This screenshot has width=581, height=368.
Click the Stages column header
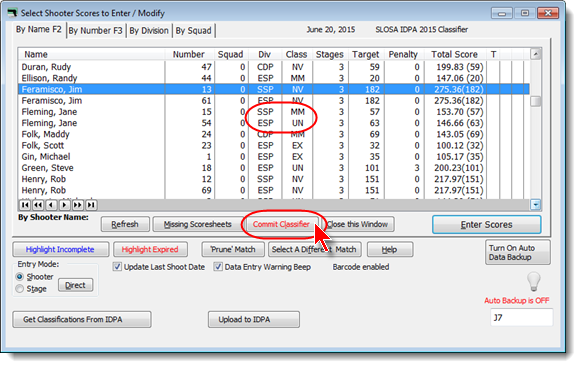tap(329, 54)
